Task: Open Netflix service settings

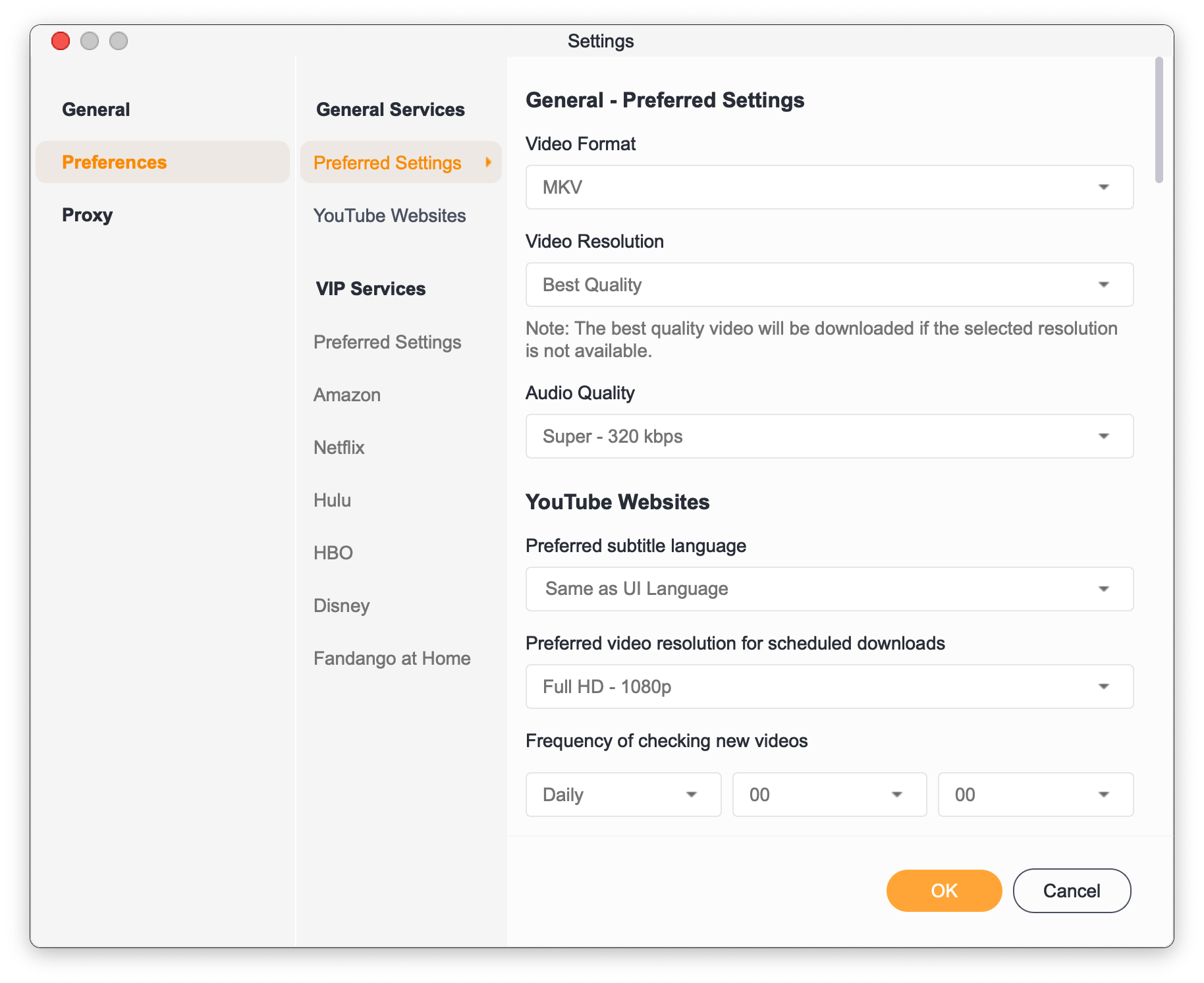Action: point(339,447)
